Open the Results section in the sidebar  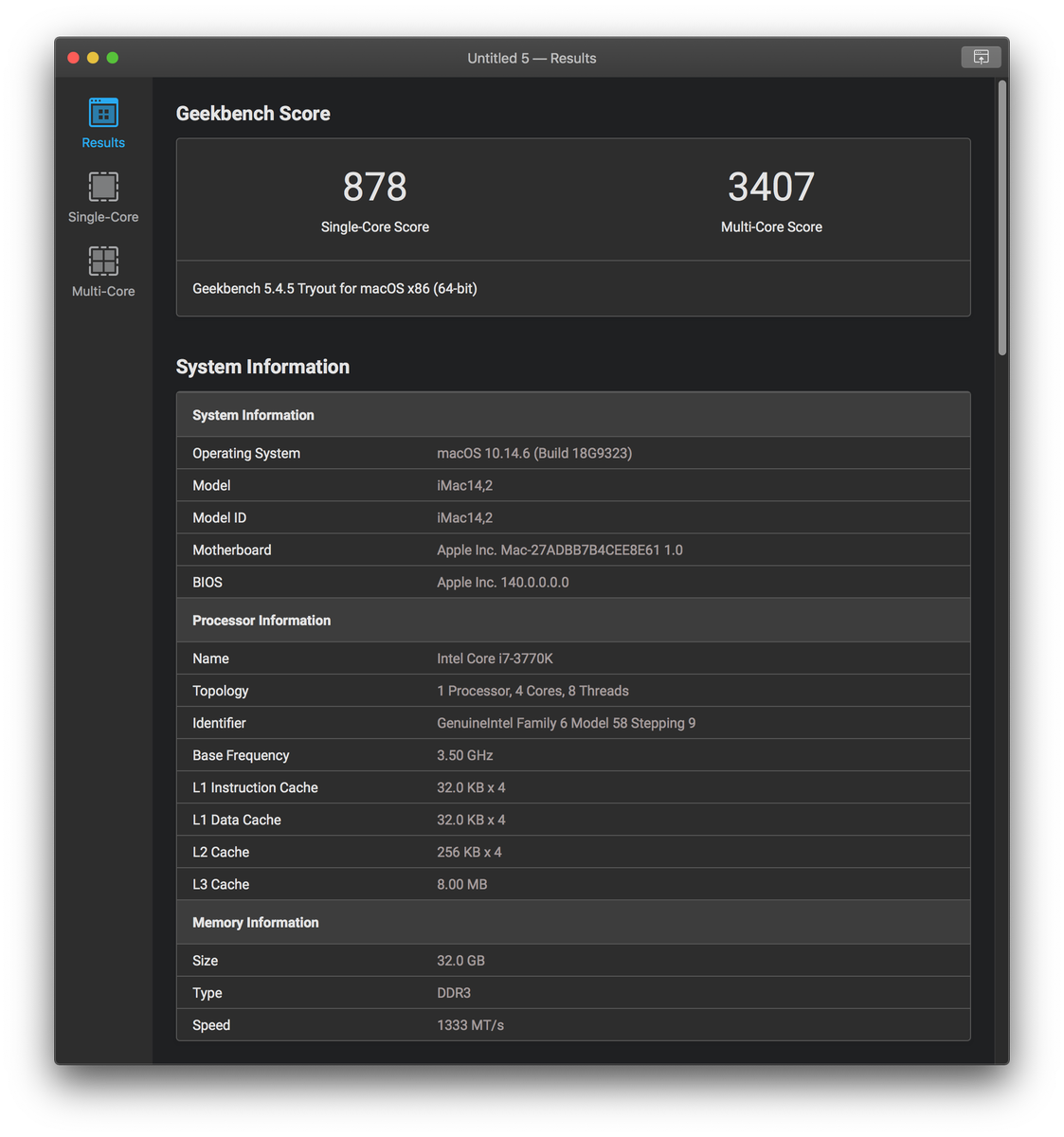tap(103, 123)
